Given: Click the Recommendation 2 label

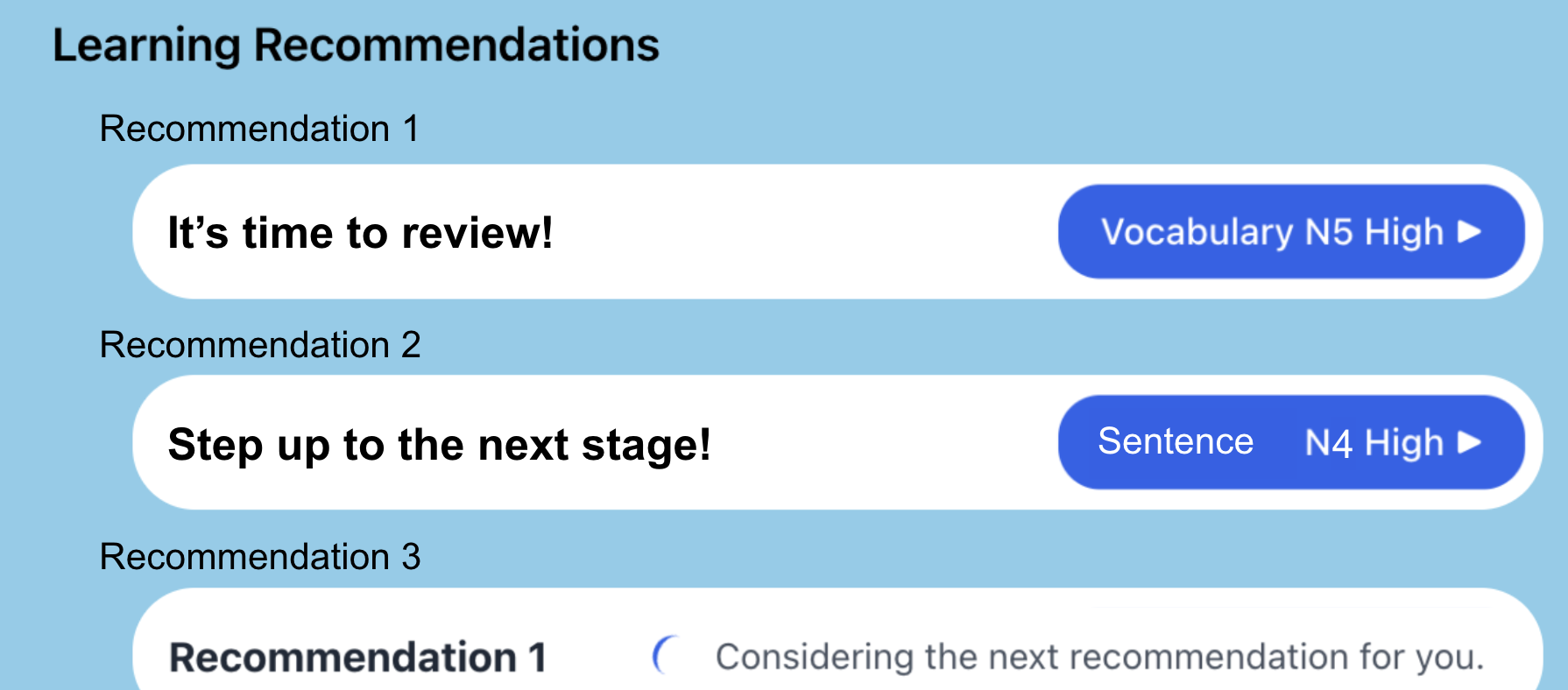Looking at the screenshot, I should click(x=260, y=344).
